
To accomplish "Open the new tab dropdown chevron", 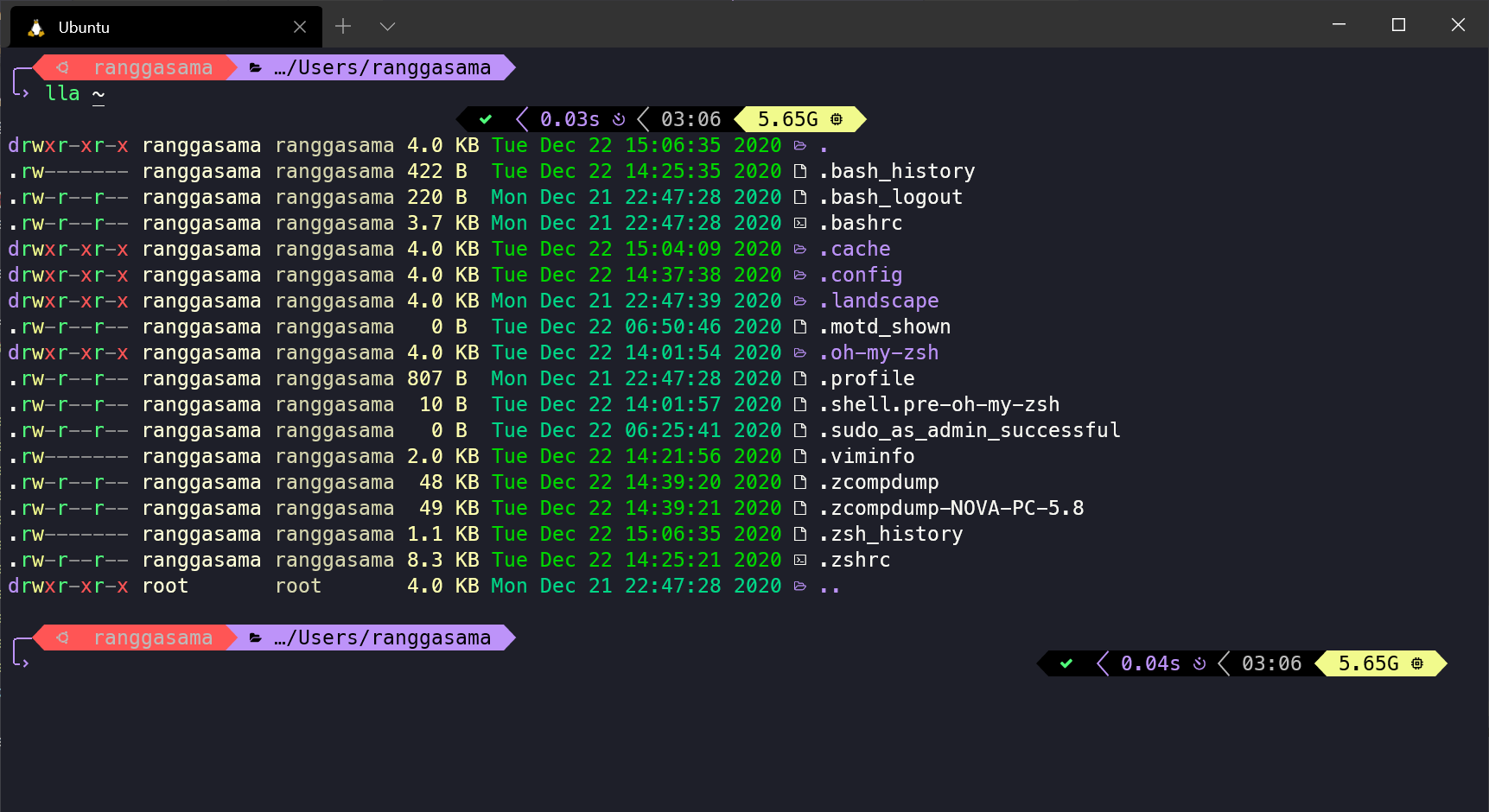I will (387, 26).
